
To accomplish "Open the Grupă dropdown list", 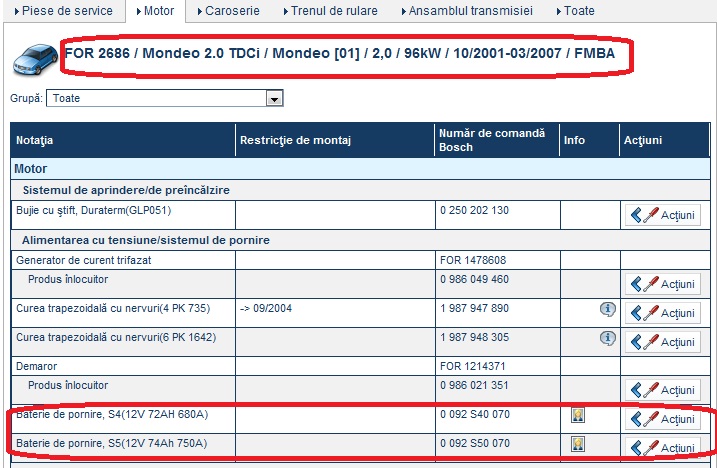I will tap(274, 99).
